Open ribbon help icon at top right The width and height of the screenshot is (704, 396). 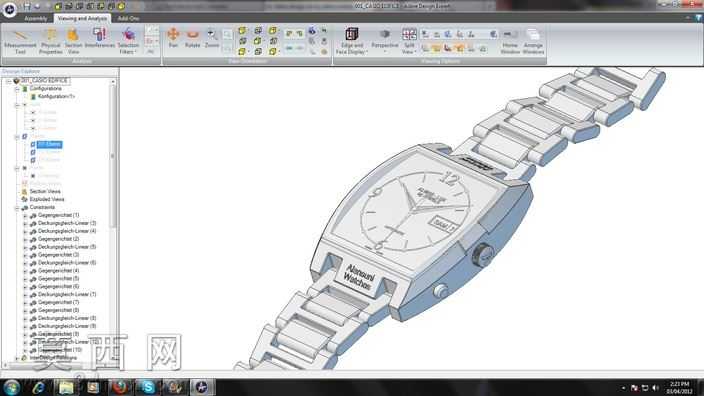[699, 18]
